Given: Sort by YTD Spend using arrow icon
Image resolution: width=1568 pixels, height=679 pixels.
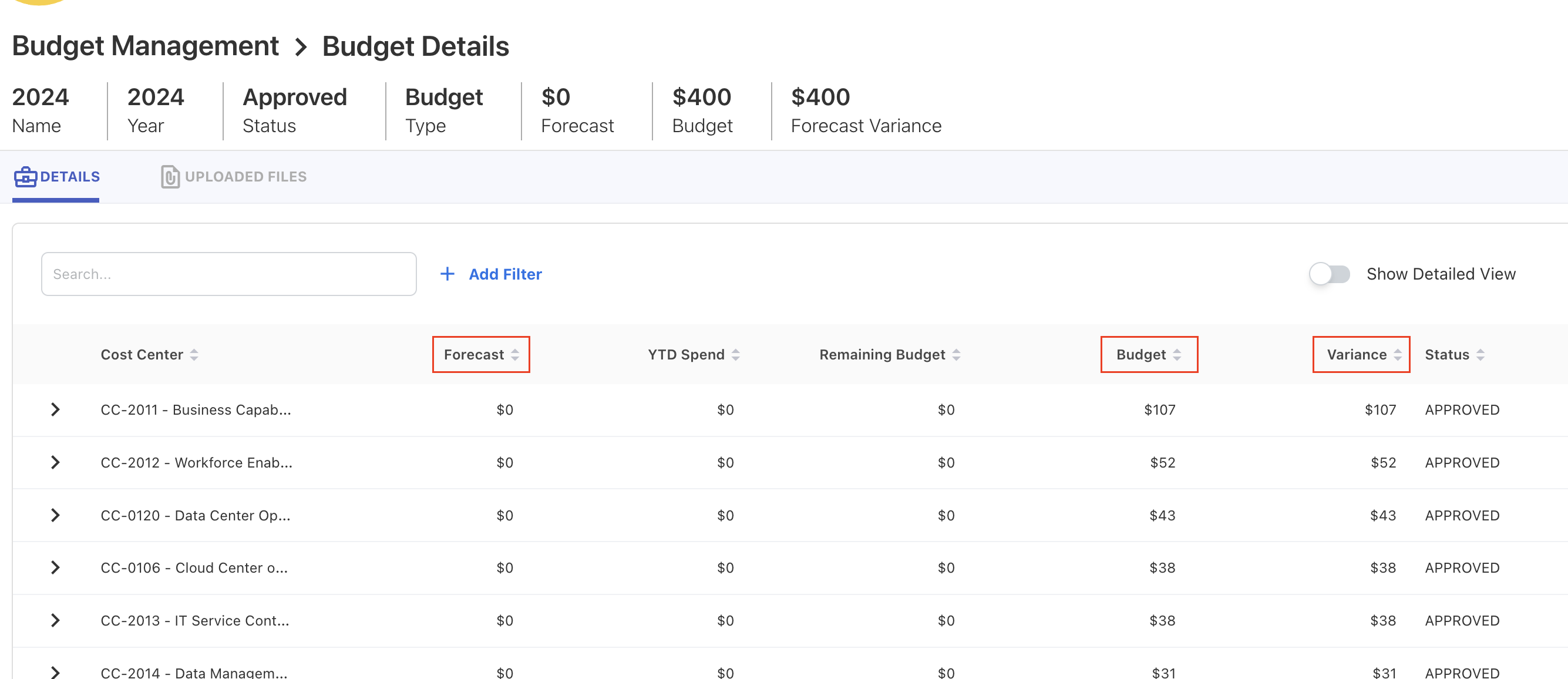Looking at the screenshot, I should [735, 354].
